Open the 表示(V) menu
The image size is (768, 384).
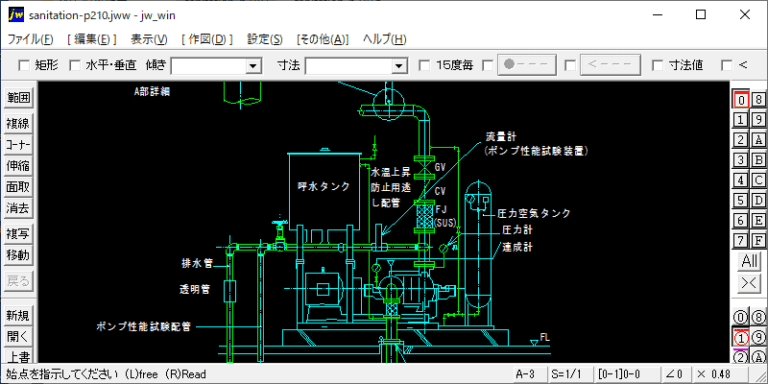[x=149, y=40]
